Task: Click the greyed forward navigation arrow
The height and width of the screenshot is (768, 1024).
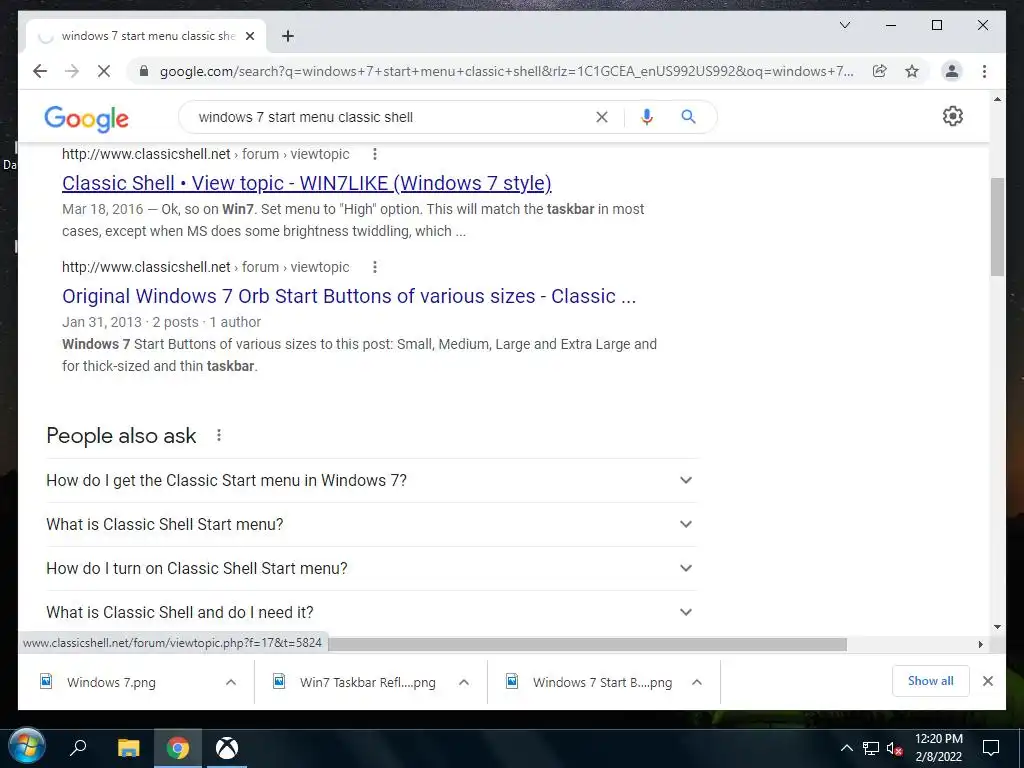Action: [x=72, y=71]
